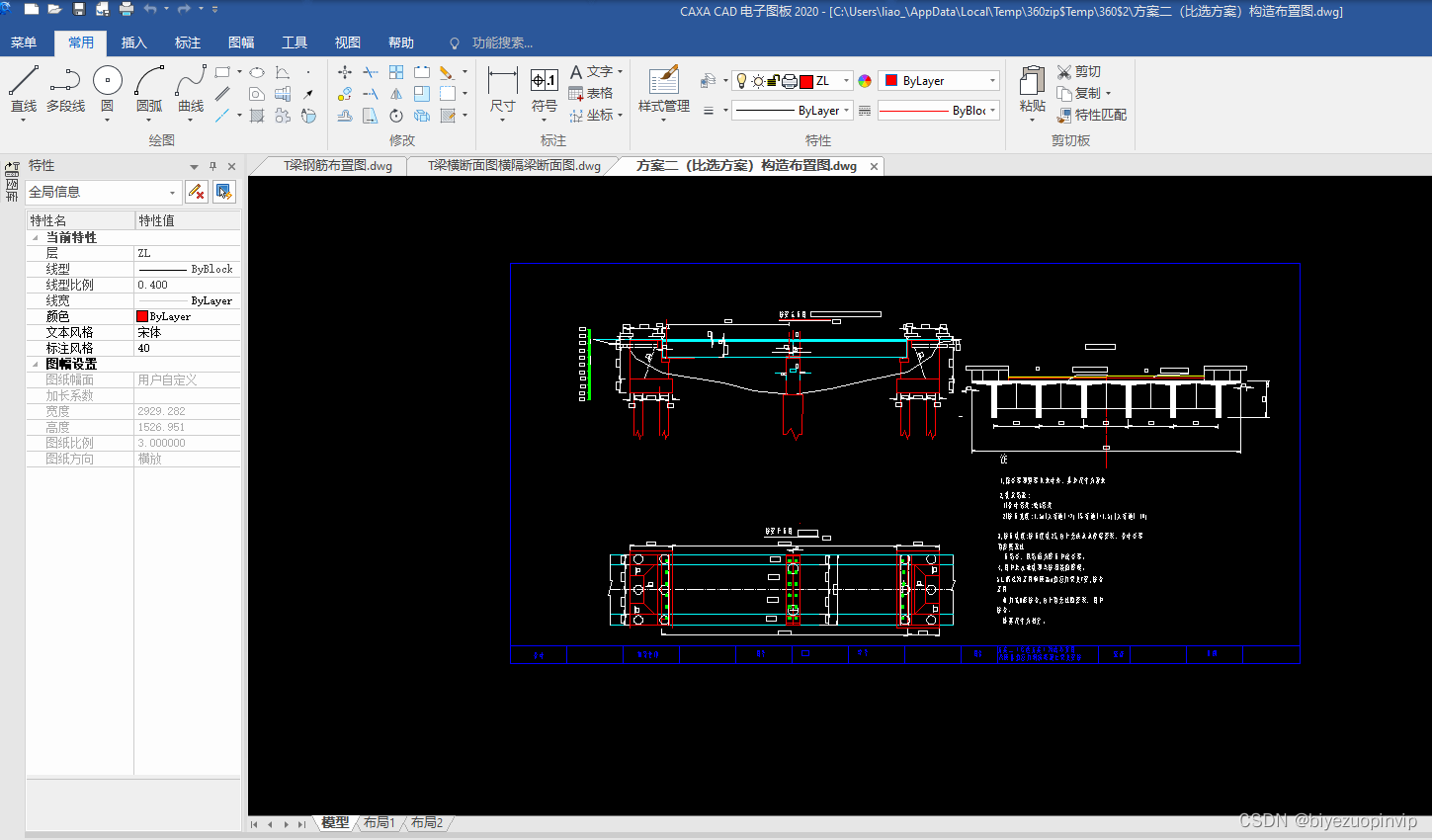Viewport: 1432px width, 840px height.
Task: Open the 全局信息 dropdown in properties panel
Action: coord(172,193)
